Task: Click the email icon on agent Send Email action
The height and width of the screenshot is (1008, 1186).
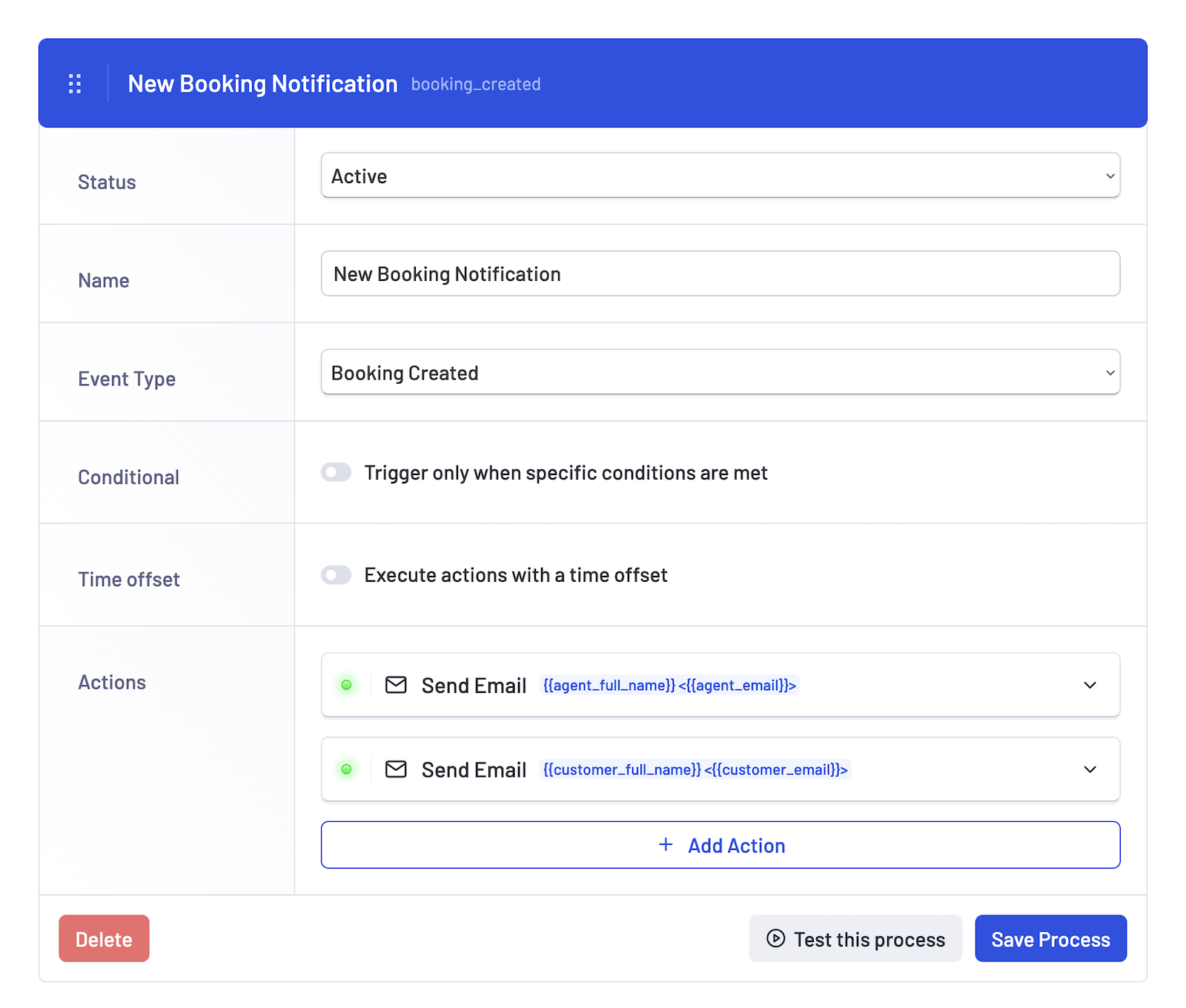Action: [x=396, y=685]
